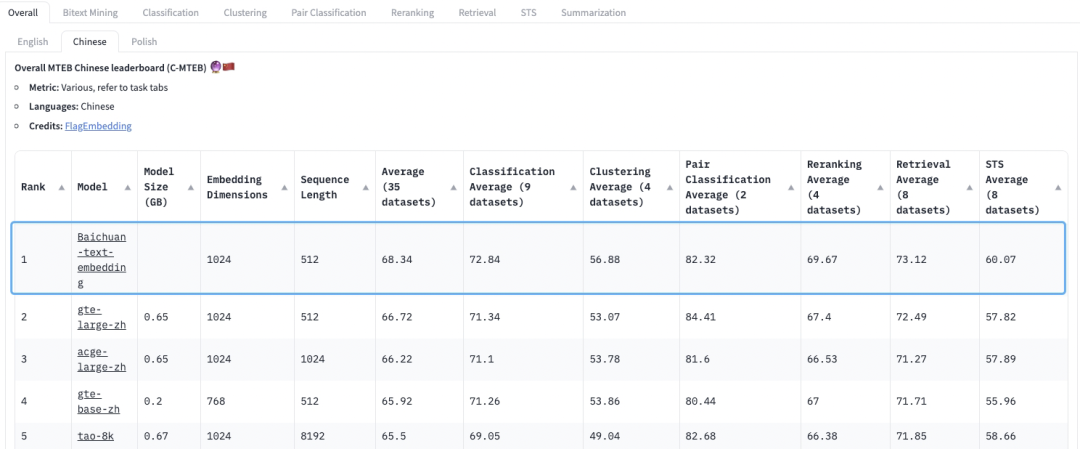Image resolution: width=1080 pixels, height=449 pixels.
Task: Sort by Retrieval Average arrow
Action: click(x=970, y=187)
